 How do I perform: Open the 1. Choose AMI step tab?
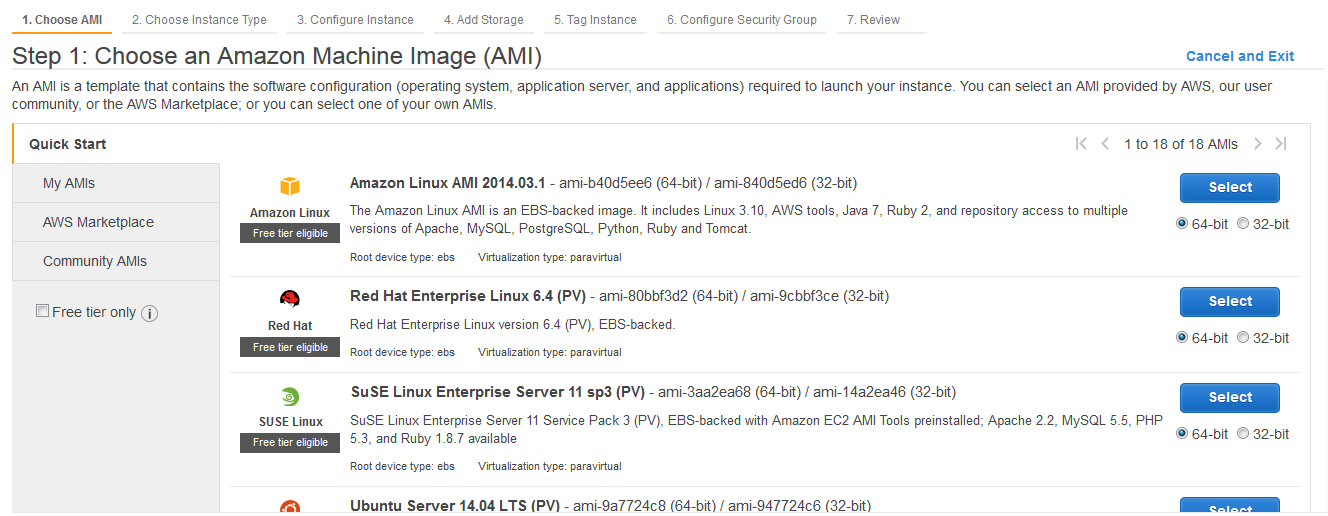[62, 20]
